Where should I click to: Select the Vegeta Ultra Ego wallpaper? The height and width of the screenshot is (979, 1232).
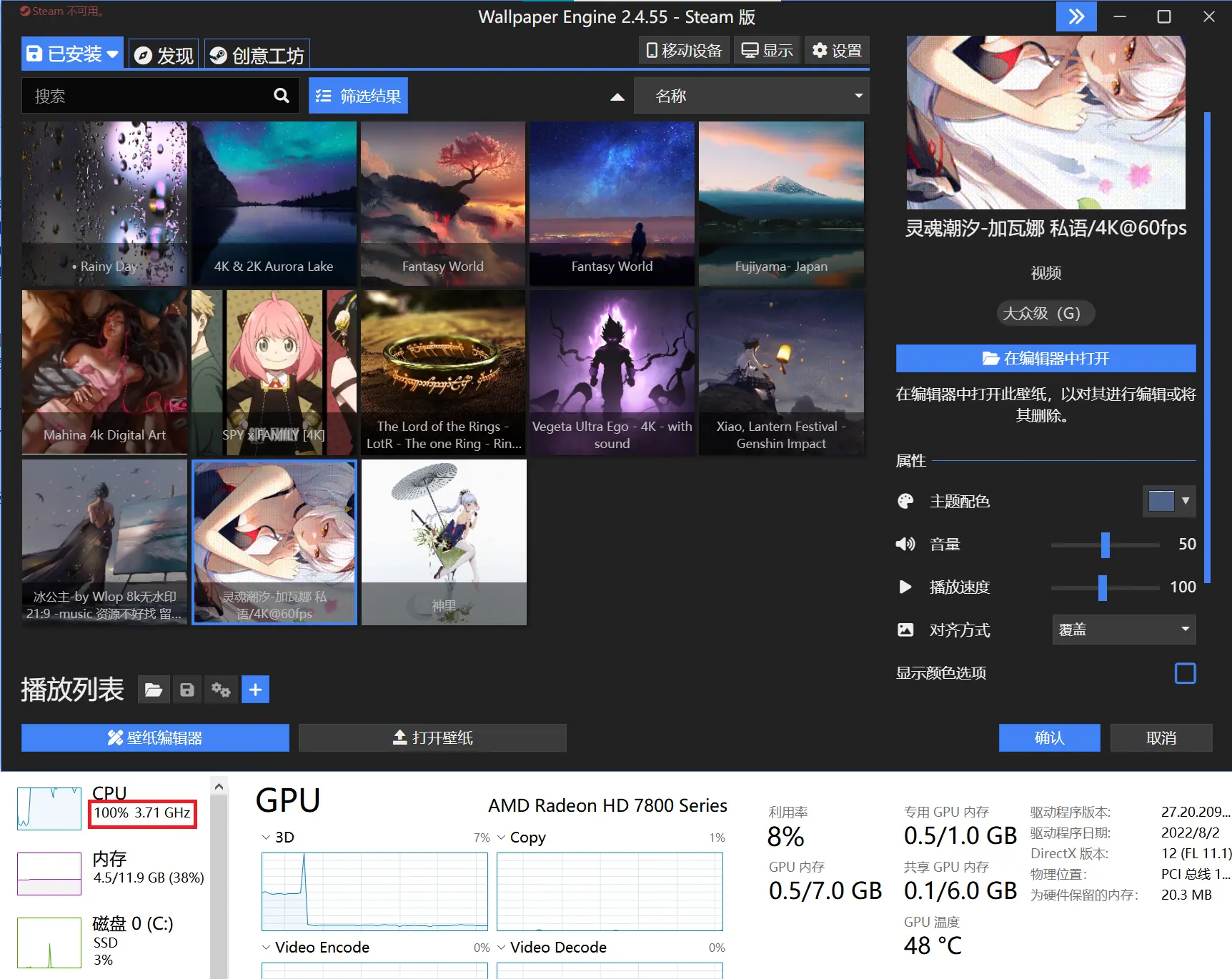pos(612,372)
